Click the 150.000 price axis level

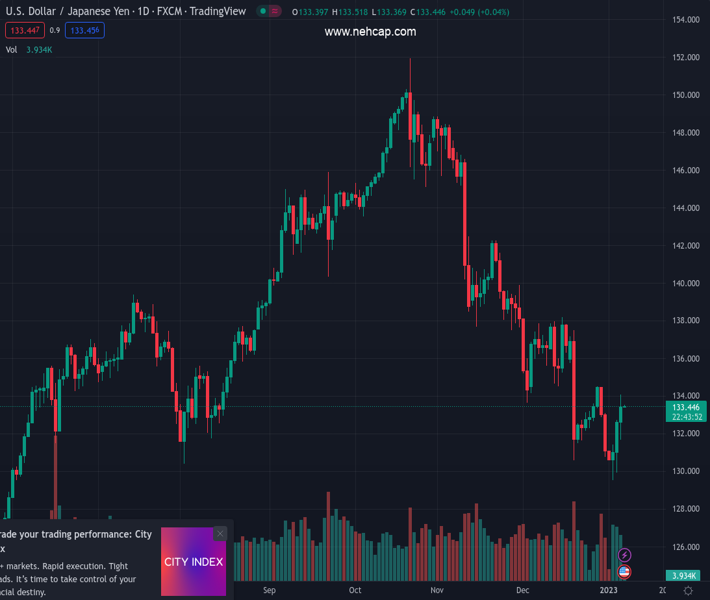(685, 96)
